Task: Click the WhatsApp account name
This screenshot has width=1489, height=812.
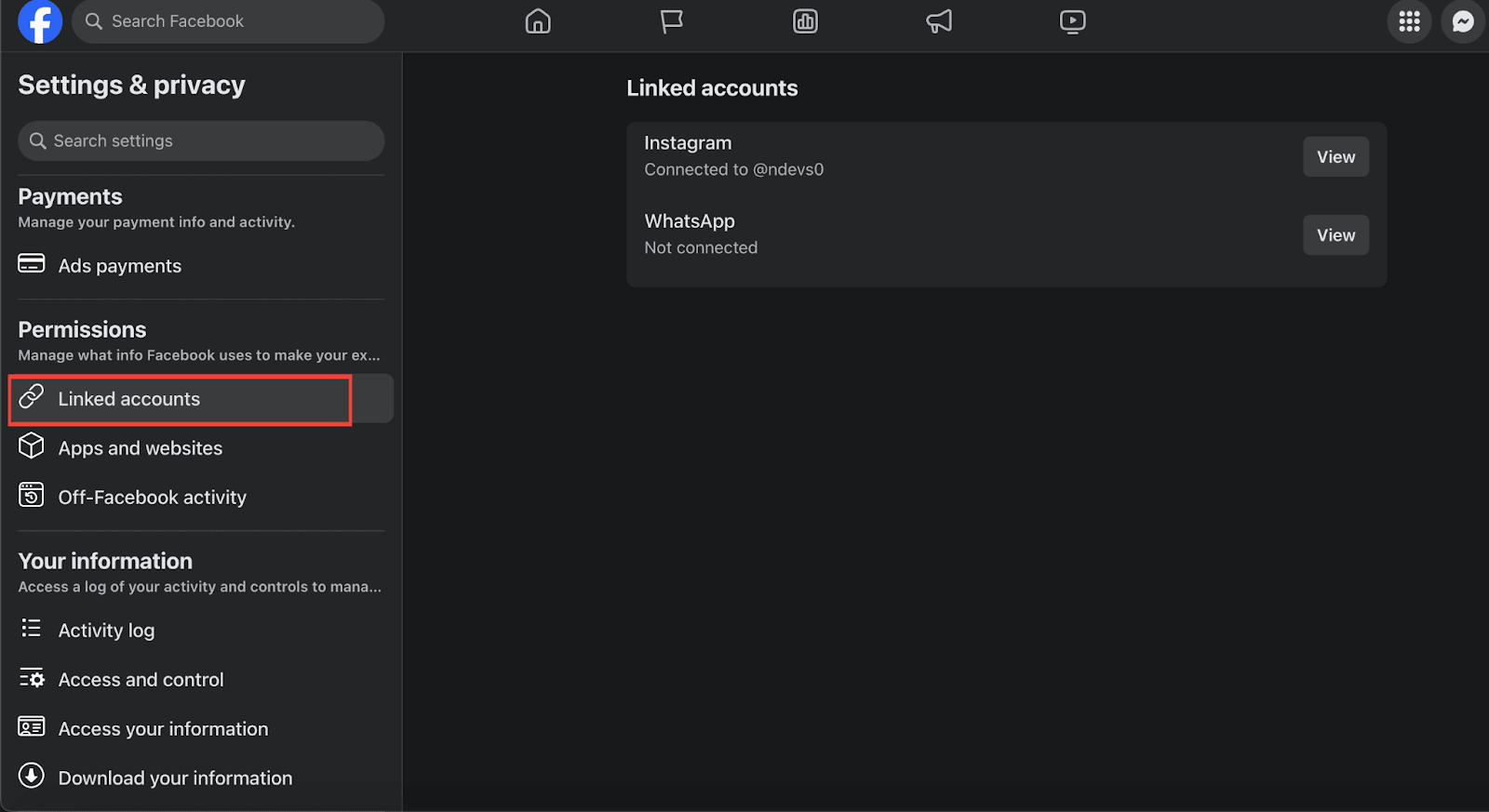Action: [x=690, y=221]
